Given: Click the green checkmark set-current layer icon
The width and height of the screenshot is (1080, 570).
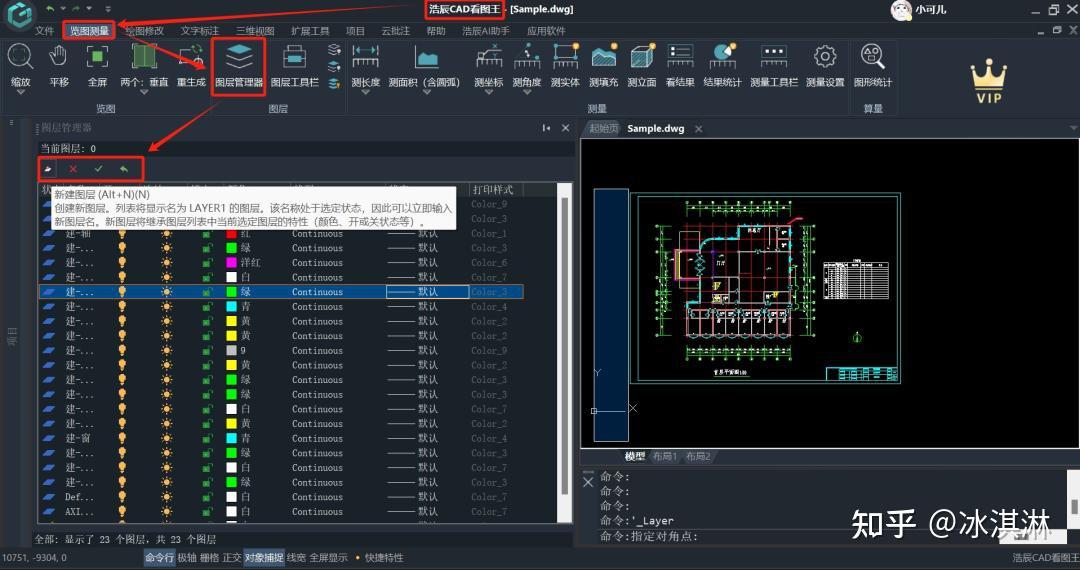Looking at the screenshot, I should coord(98,169).
